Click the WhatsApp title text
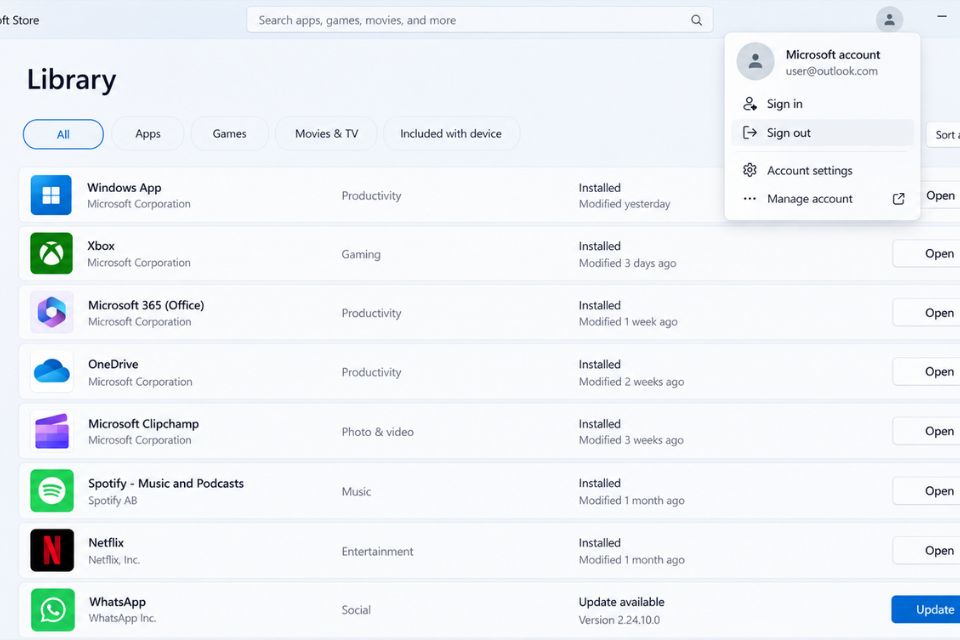 pos(118,602)
